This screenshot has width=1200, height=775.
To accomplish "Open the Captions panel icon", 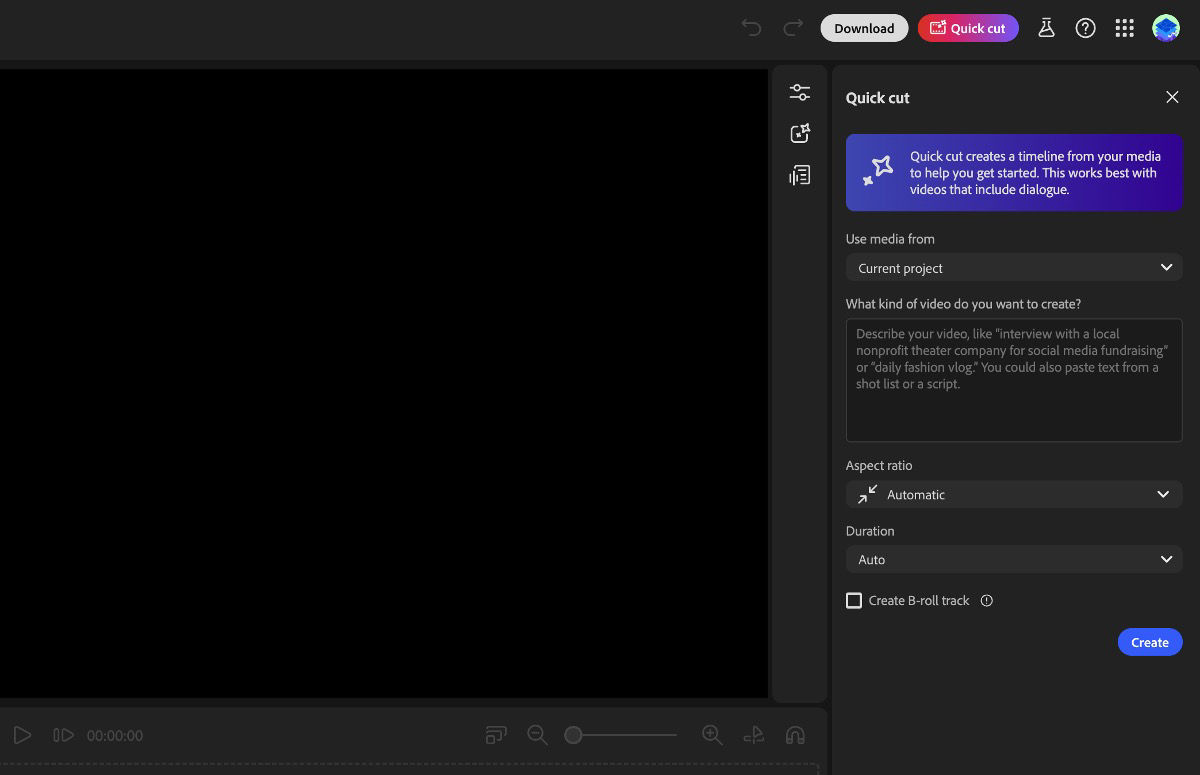I will pyautogui.click(x=800, y=174).
